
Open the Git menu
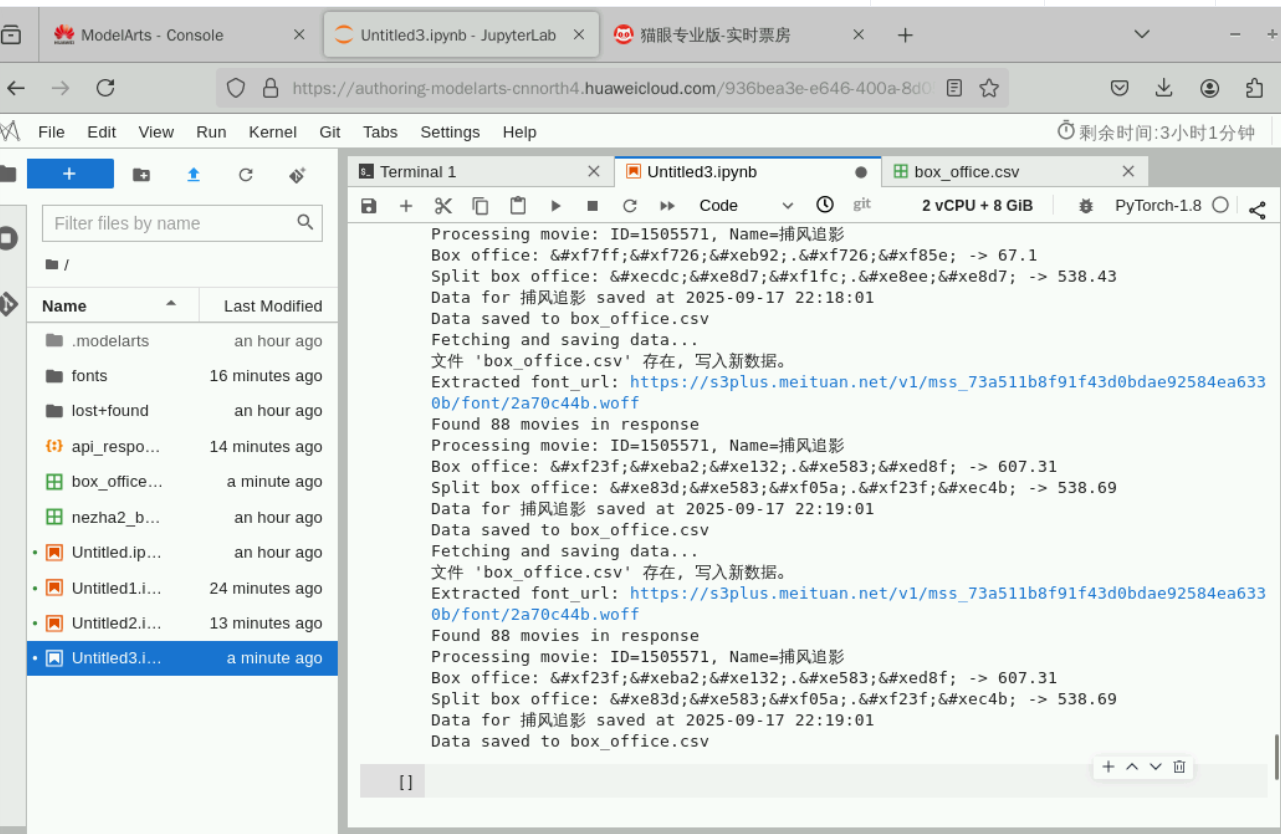click(x=330, y=132)
